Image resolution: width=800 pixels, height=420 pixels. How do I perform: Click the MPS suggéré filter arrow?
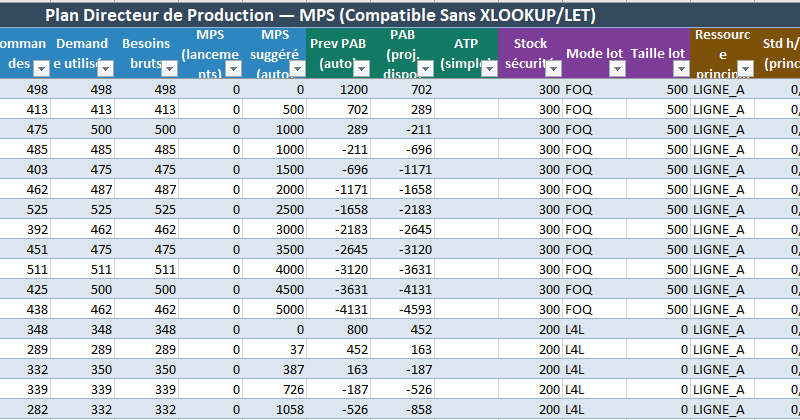pyautogui.click(x=297, y=68)
